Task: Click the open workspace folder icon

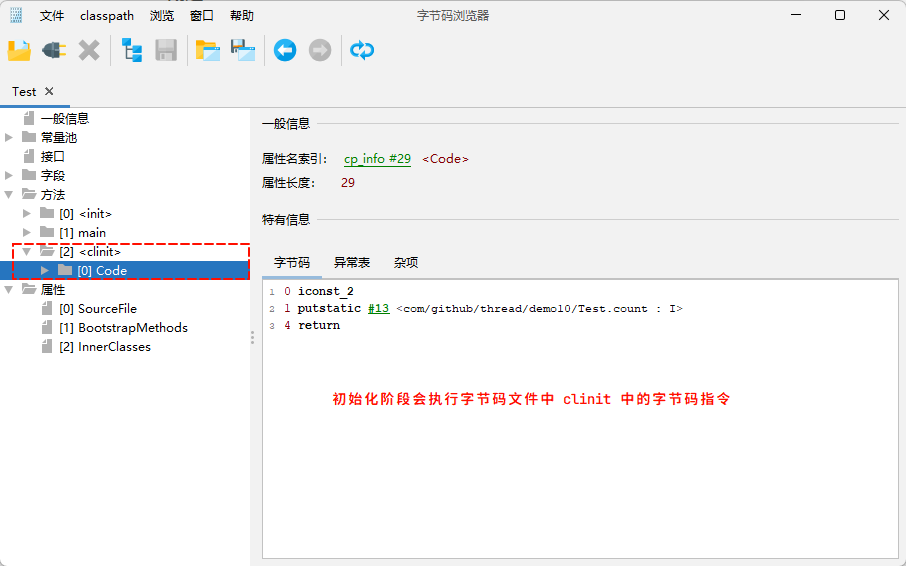Action: [x=207, y=50]
